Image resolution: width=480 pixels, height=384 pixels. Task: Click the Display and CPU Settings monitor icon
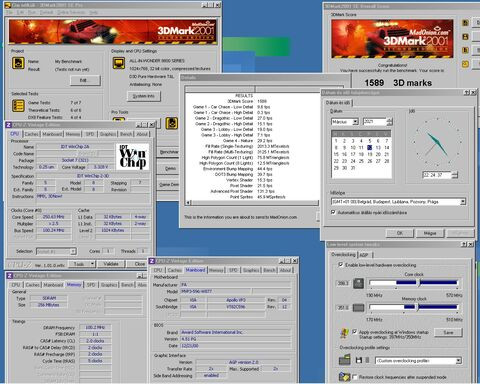[x=119, y=63]
